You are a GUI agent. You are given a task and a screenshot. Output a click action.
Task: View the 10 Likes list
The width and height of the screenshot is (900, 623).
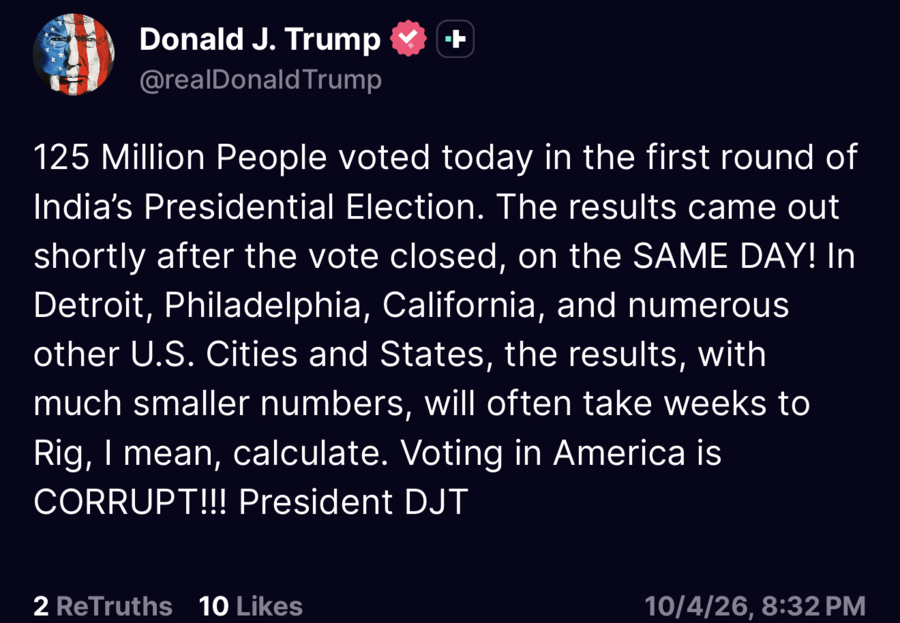(251, 606)
